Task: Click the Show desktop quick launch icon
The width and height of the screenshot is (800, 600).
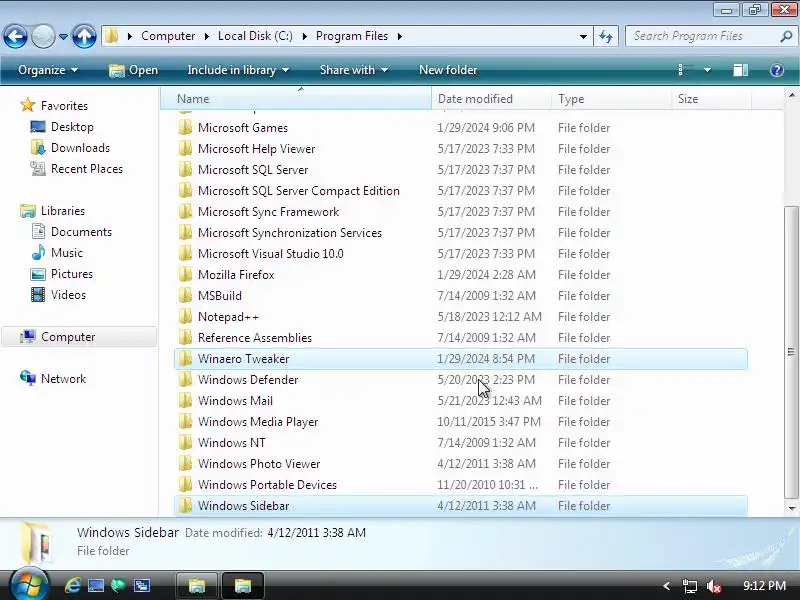Action: point(95,585)
